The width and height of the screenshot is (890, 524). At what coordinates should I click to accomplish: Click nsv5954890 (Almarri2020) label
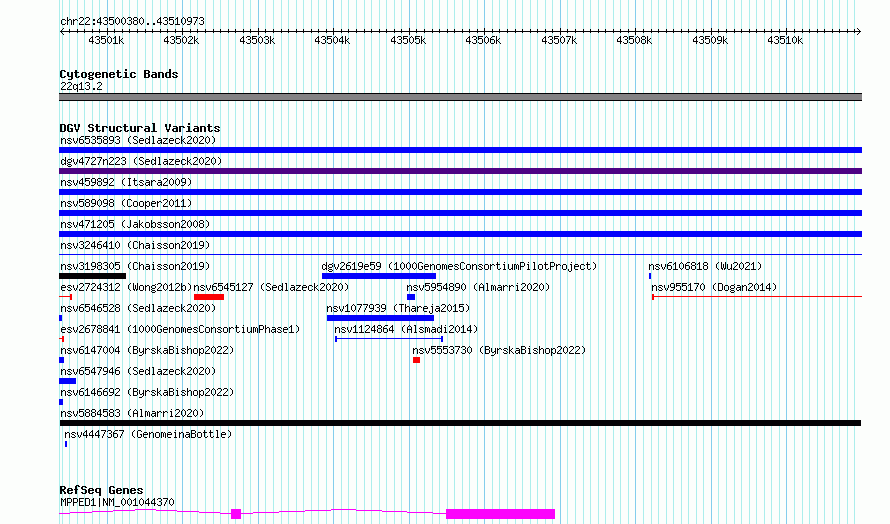pos(478,287)
